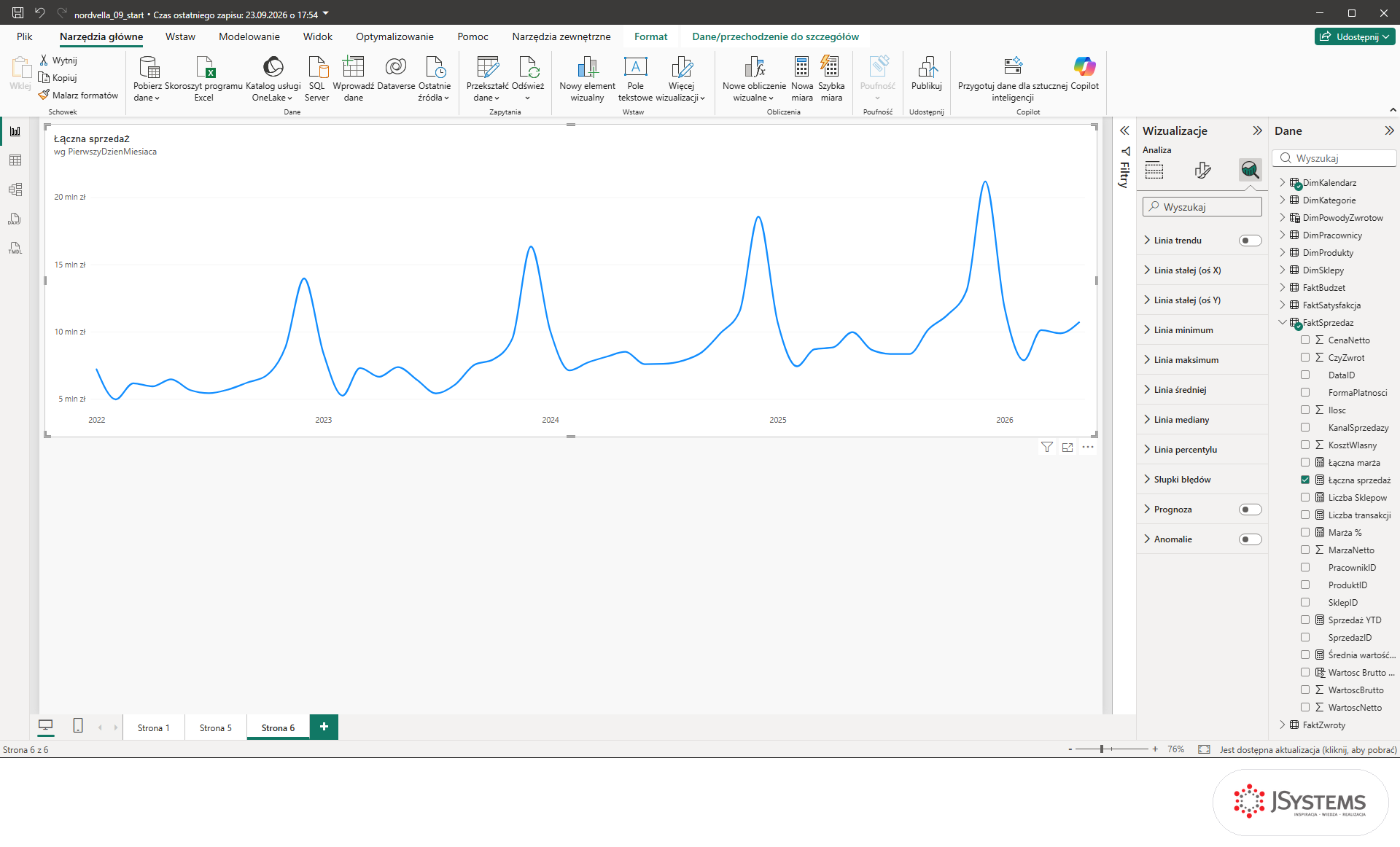This screenshot has height=847, width=1400.
Task: Expand the DimProdukty table
Action: click(1283, 252)
